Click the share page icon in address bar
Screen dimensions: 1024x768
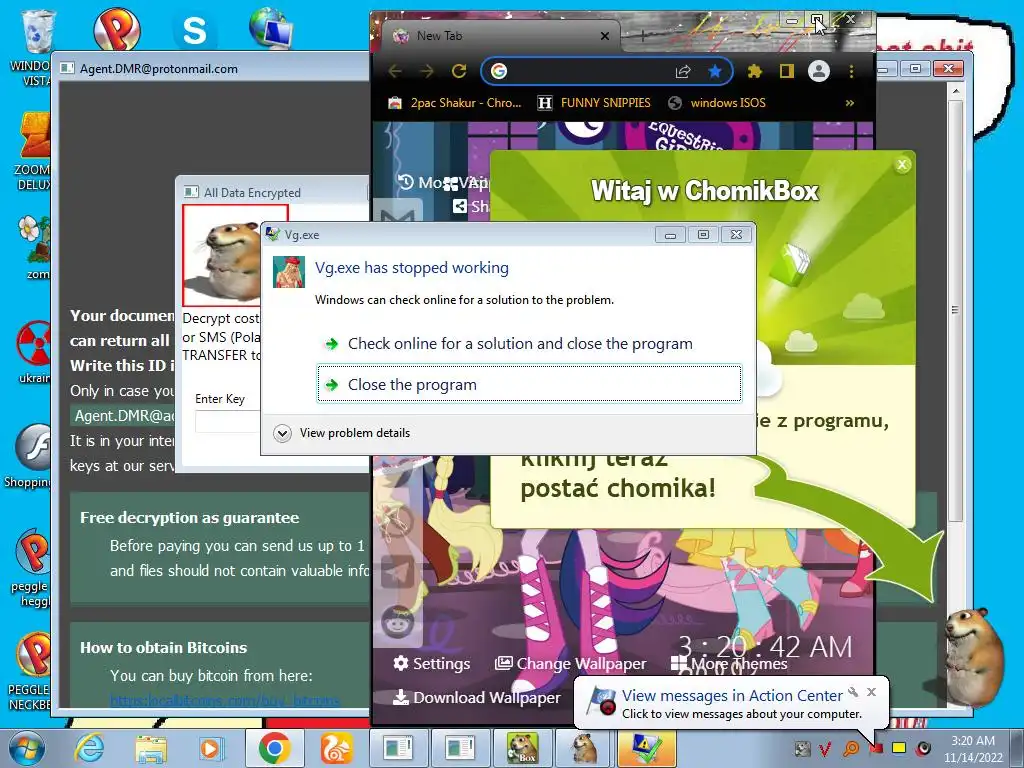point(683,71)
